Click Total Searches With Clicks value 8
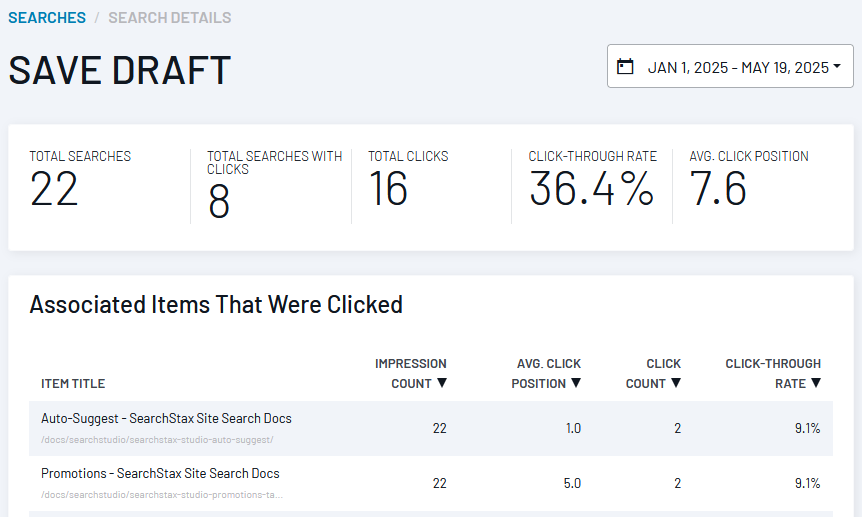Image resolution: width=862 pixels, height=517 pixels. 219,201
